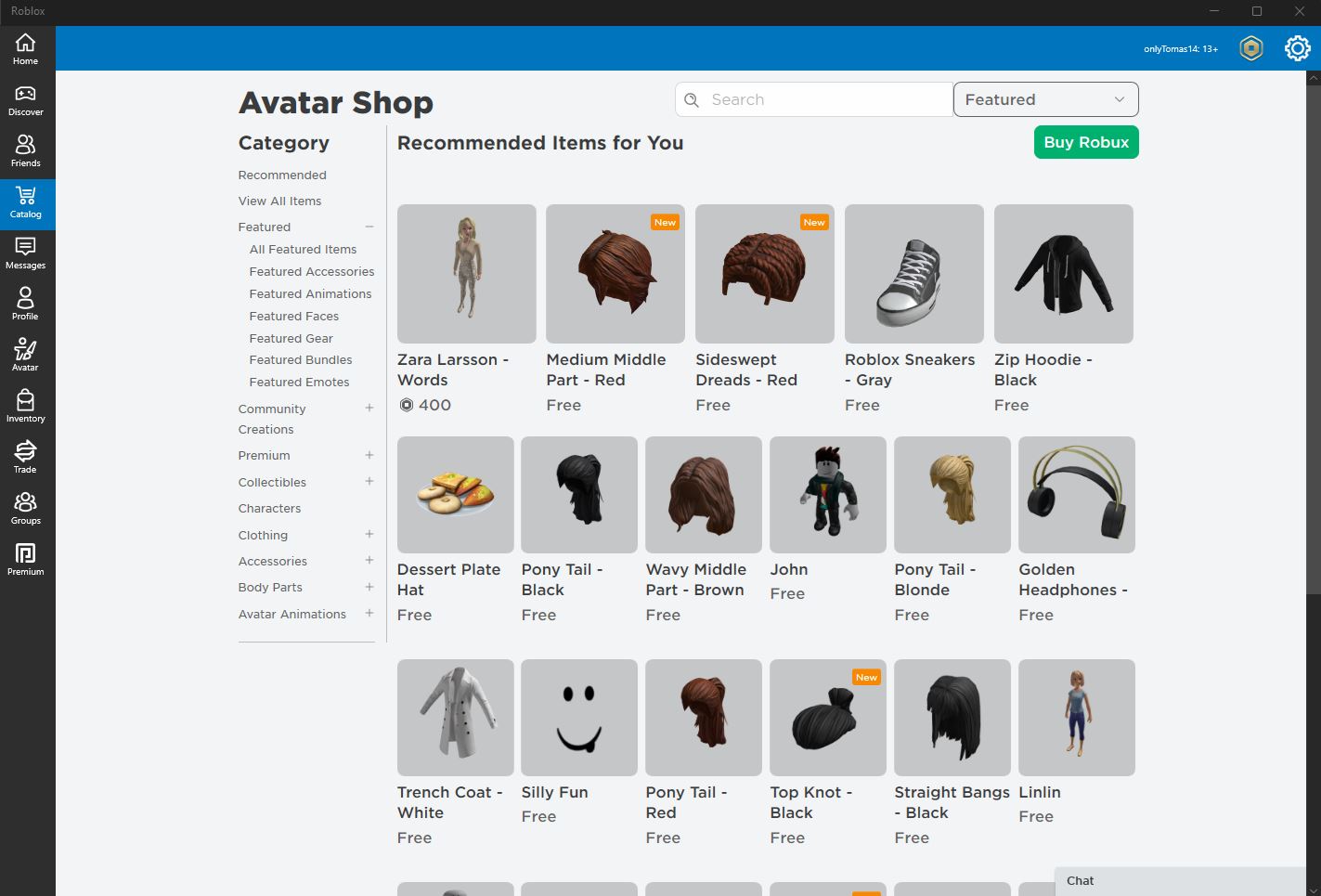This screenshot has width=1321, height=896.
Task: Expand the Accessories category
Action: (369, 560)
